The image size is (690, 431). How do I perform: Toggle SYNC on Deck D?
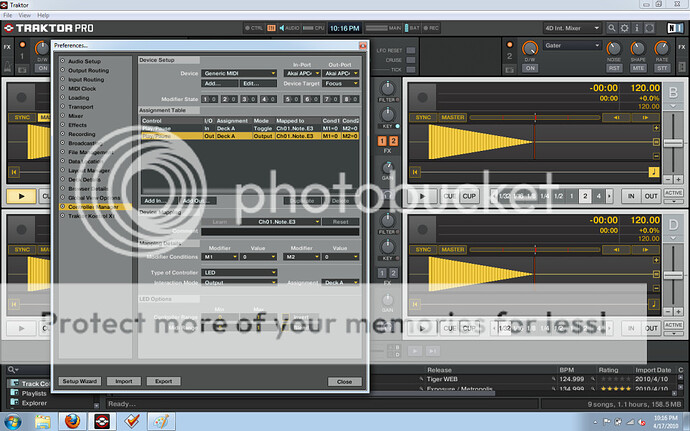tap(423, 250)
